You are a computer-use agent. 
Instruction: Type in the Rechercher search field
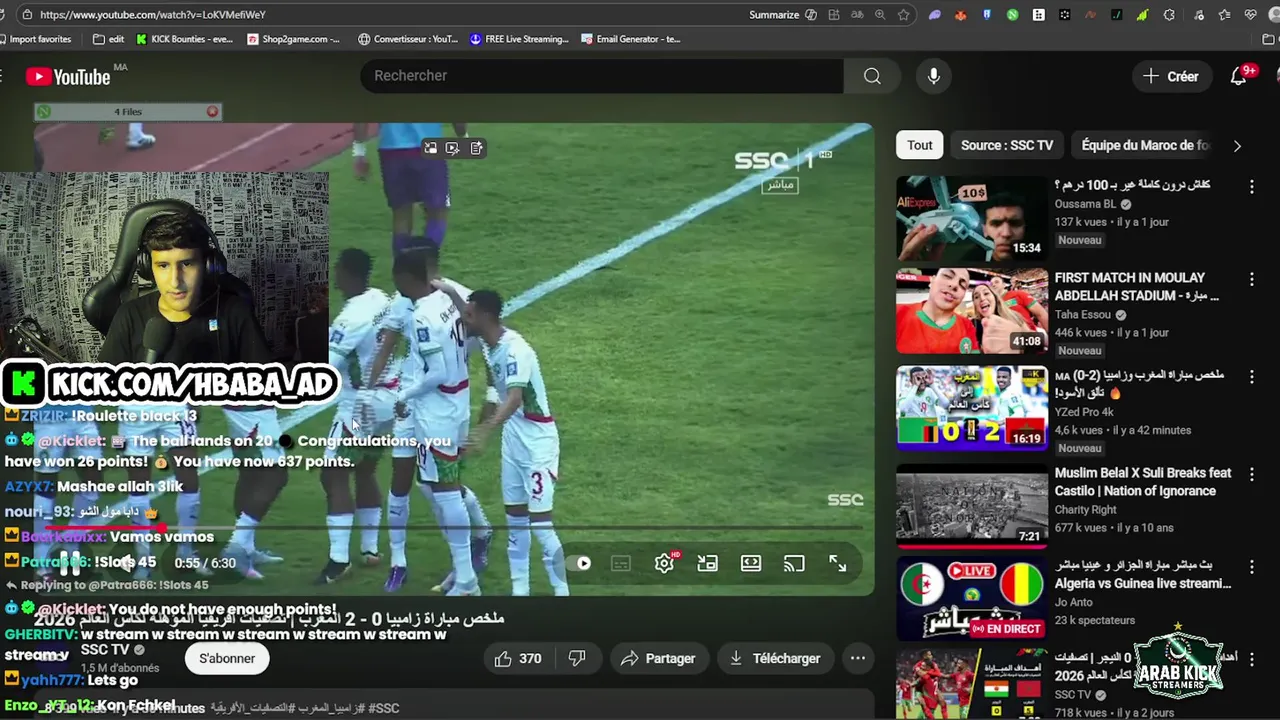(x=602, y=76)
